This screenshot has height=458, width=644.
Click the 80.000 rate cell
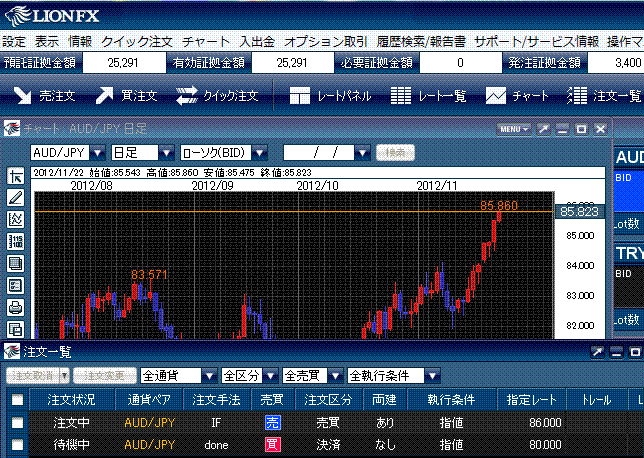tap(545, 444)
